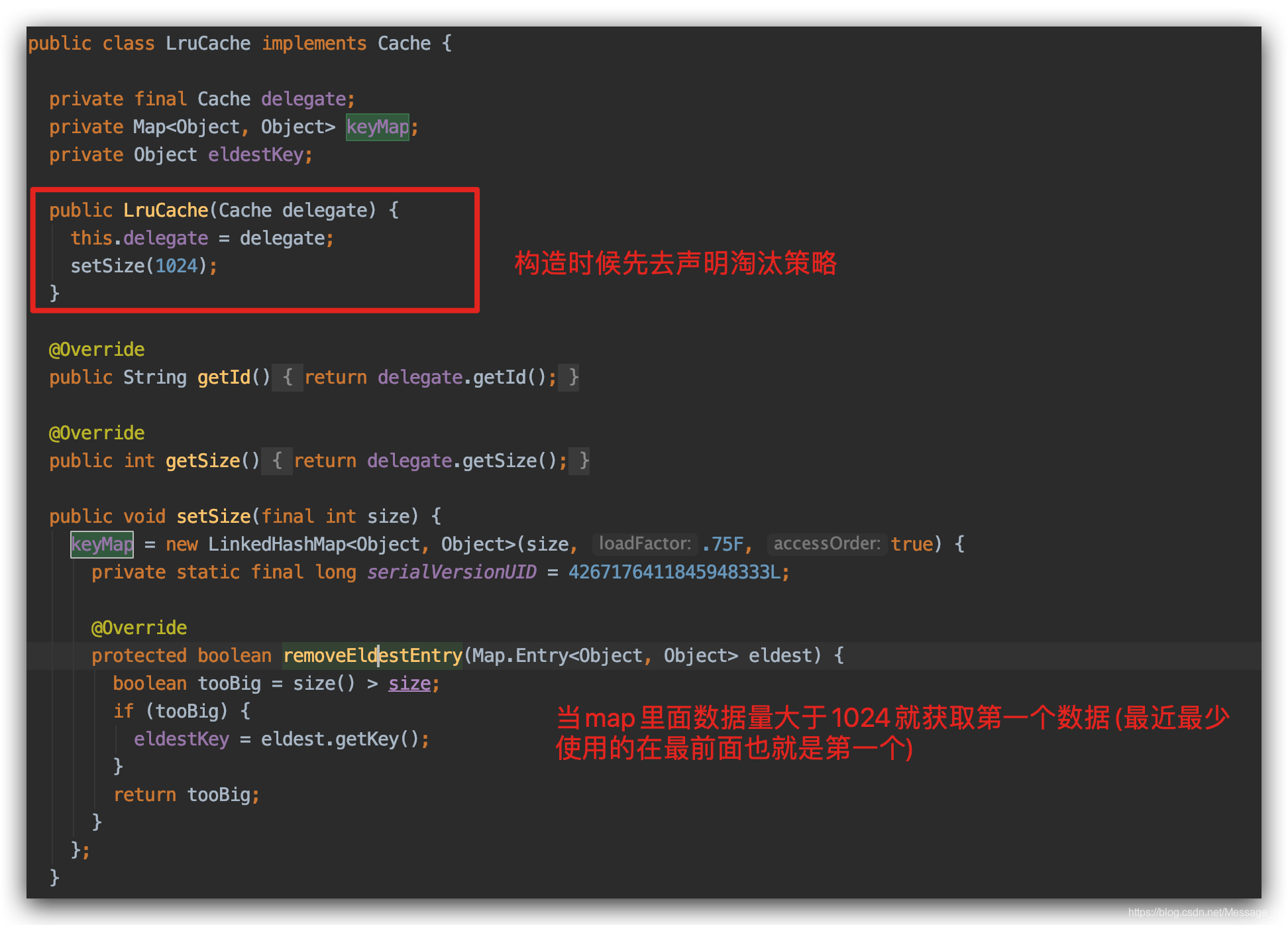Viewport: 1288px width, 925px height.
Task: Click the accessOrder parameter hint
Action: click(826, 544)
